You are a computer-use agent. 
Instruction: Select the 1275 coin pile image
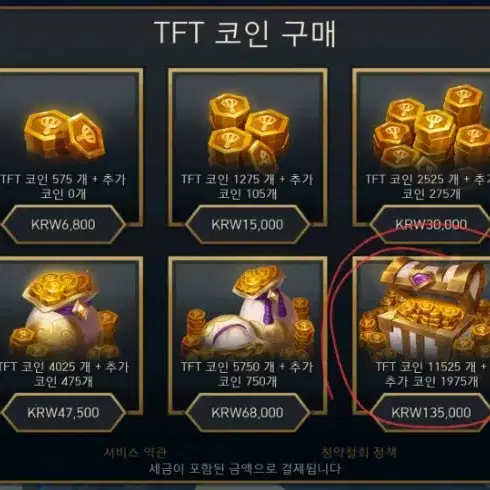coord(248,132)
